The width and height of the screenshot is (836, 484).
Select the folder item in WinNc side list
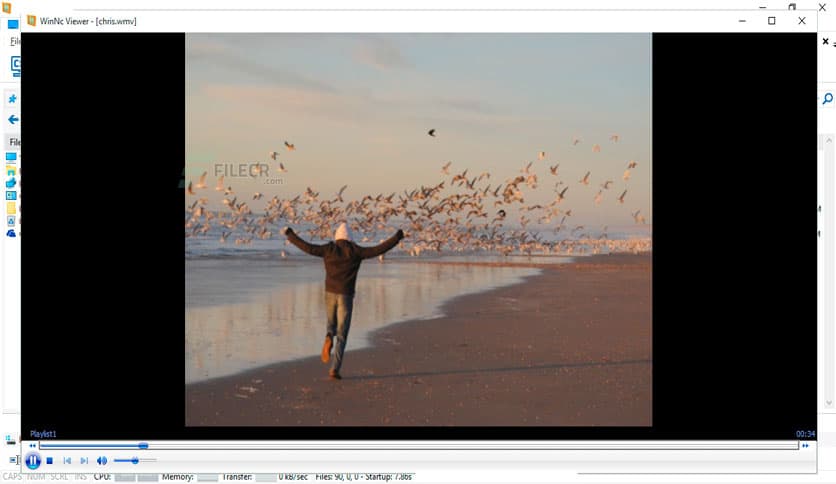point(11,171)
